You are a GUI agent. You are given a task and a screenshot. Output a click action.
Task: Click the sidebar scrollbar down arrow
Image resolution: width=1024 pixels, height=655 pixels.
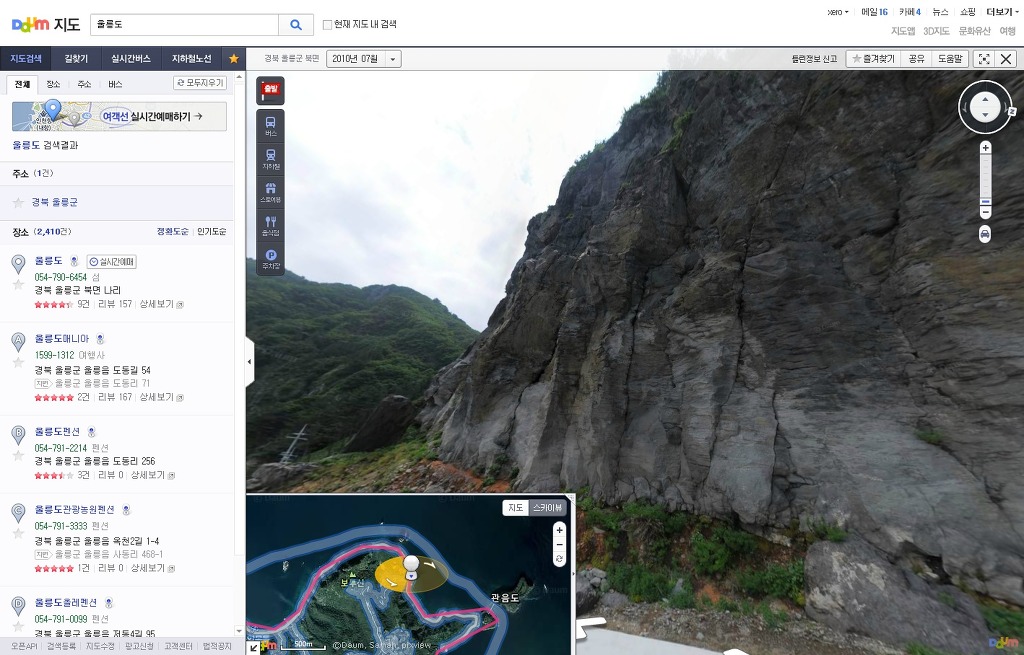tap(239, 631)
